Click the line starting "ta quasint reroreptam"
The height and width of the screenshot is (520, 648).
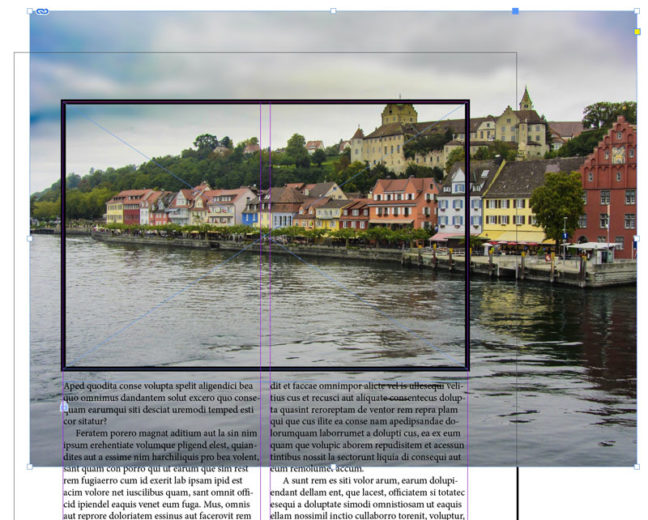point(364,410)
